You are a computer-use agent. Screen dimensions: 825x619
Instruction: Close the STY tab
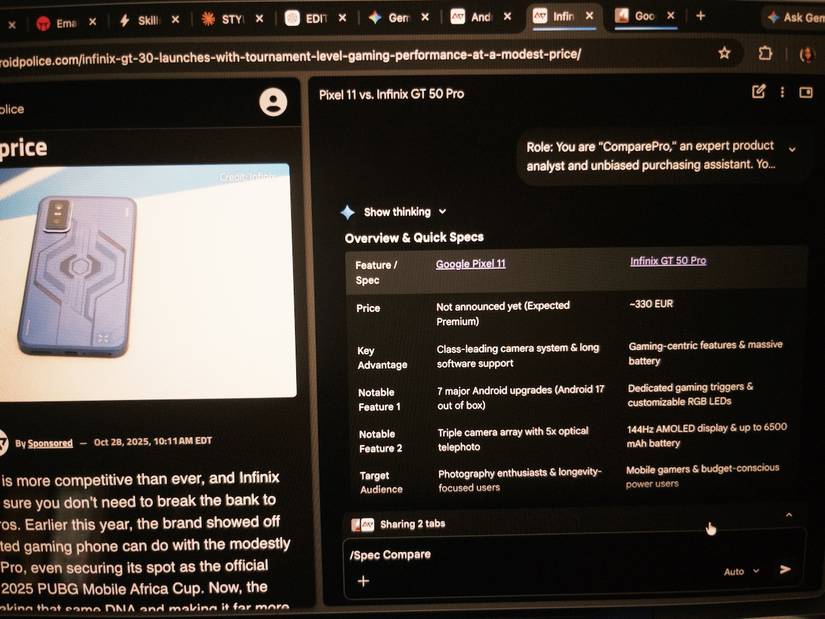[259, 18]
